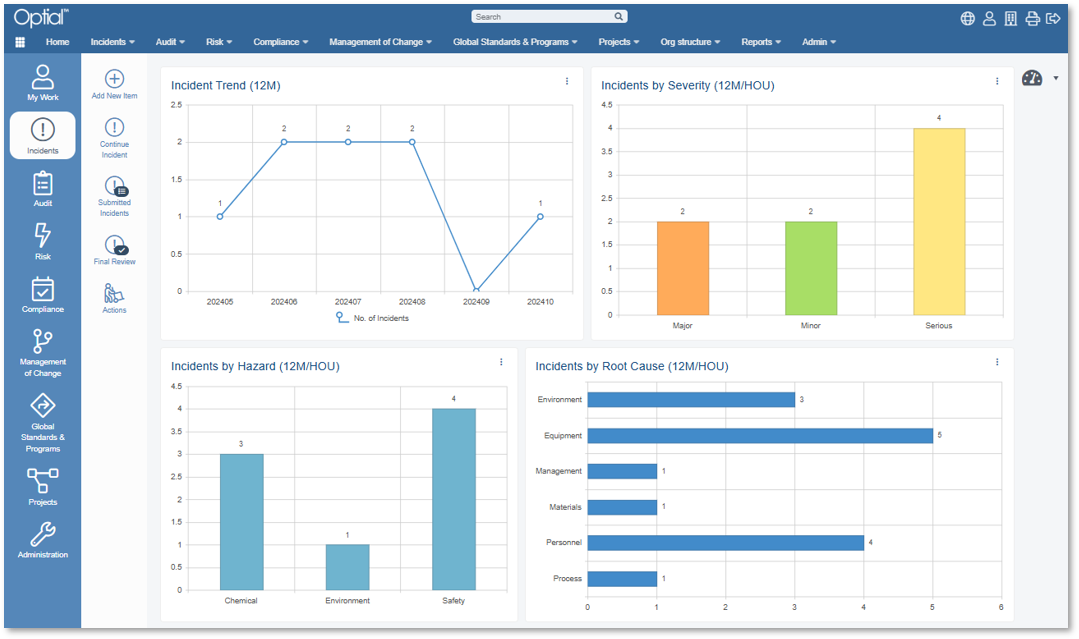This screenshot has width=1079, height=639.
Task: Select the Home menu item
Action: pyautogui.click(x=57, y=42)
